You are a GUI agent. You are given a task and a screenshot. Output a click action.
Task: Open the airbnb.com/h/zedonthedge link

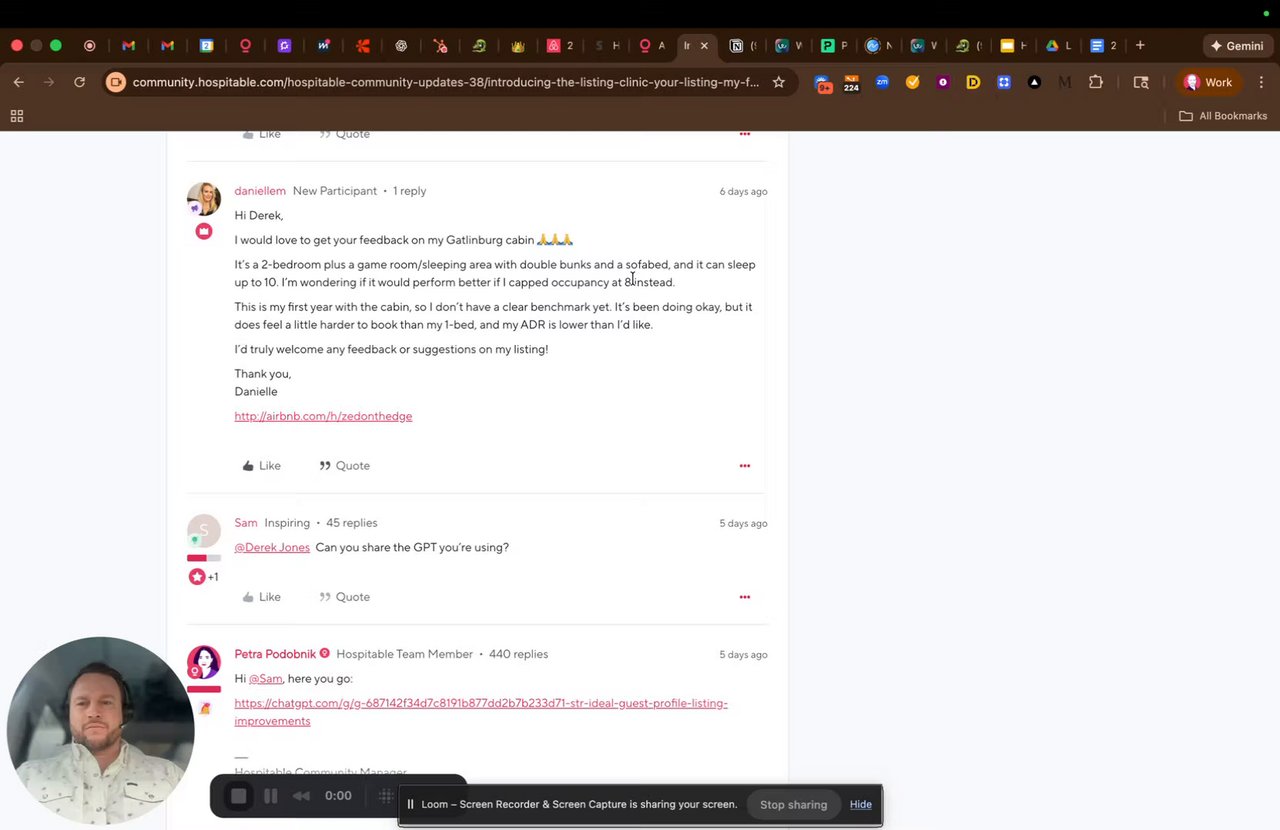(323, 416)
